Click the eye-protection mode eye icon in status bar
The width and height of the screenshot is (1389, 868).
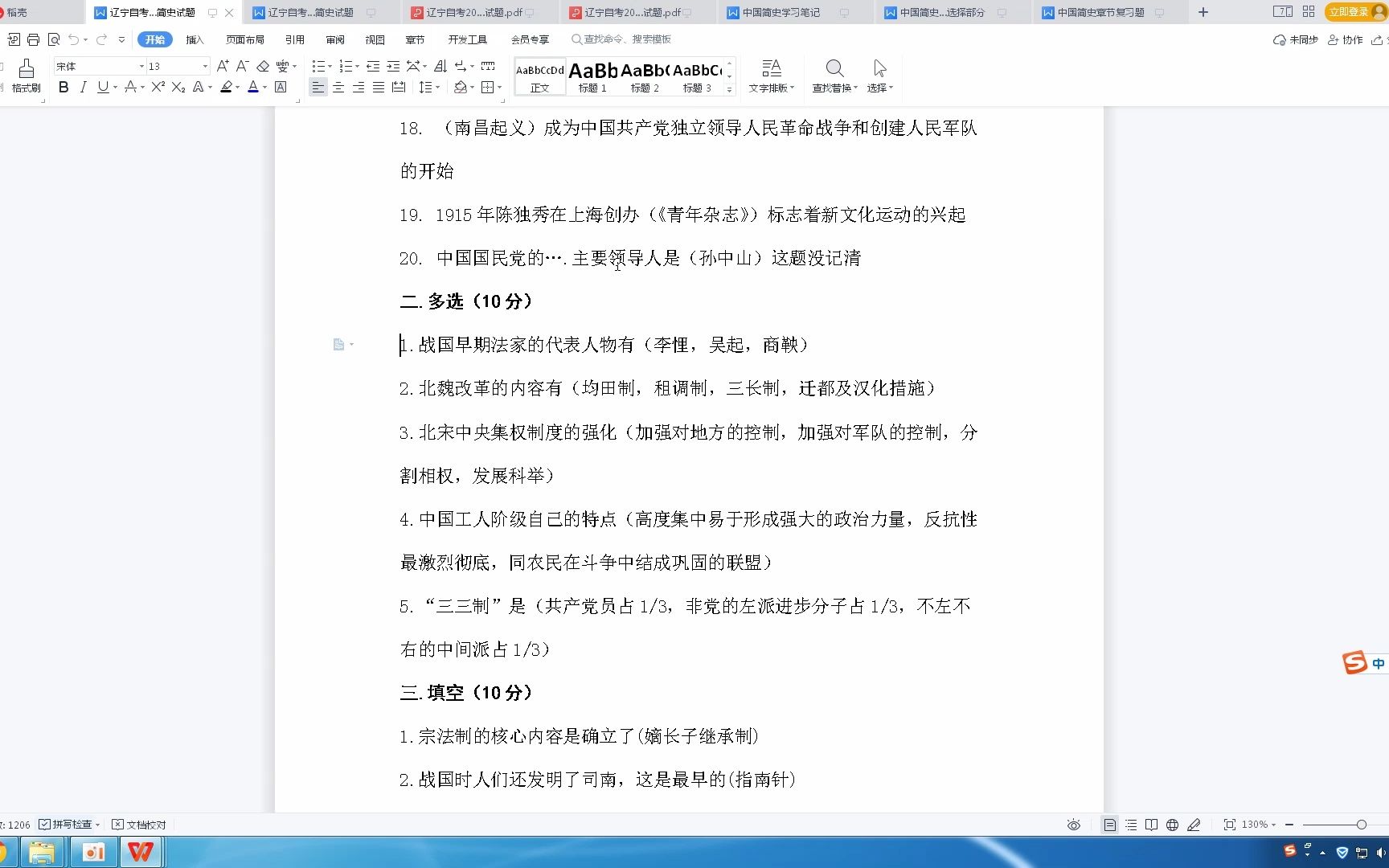[x=1074, y=825]
